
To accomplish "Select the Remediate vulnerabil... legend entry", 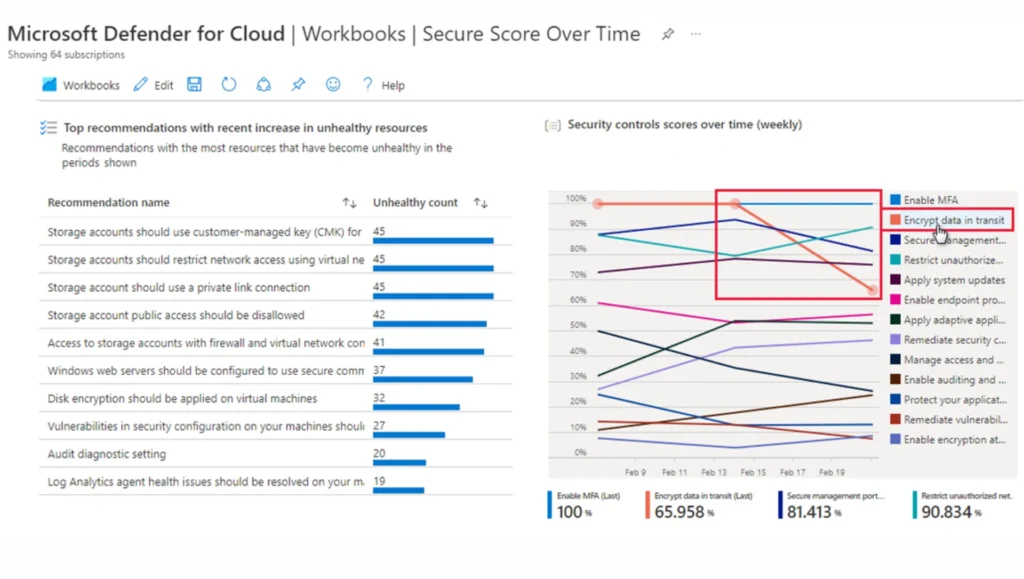I will coord(948,420).
